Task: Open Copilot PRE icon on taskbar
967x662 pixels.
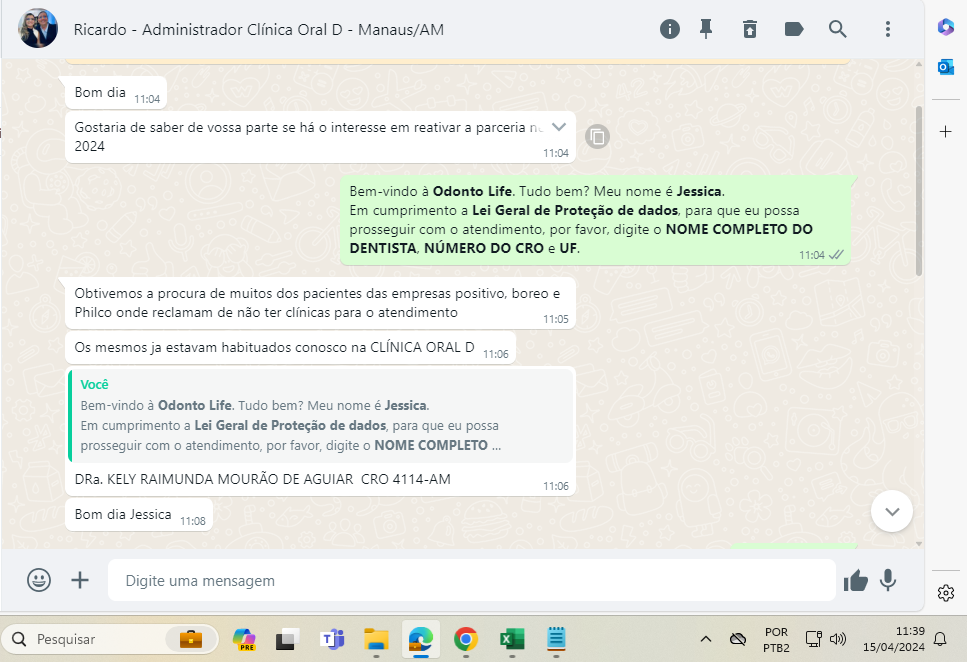Action: click(244, 639)
